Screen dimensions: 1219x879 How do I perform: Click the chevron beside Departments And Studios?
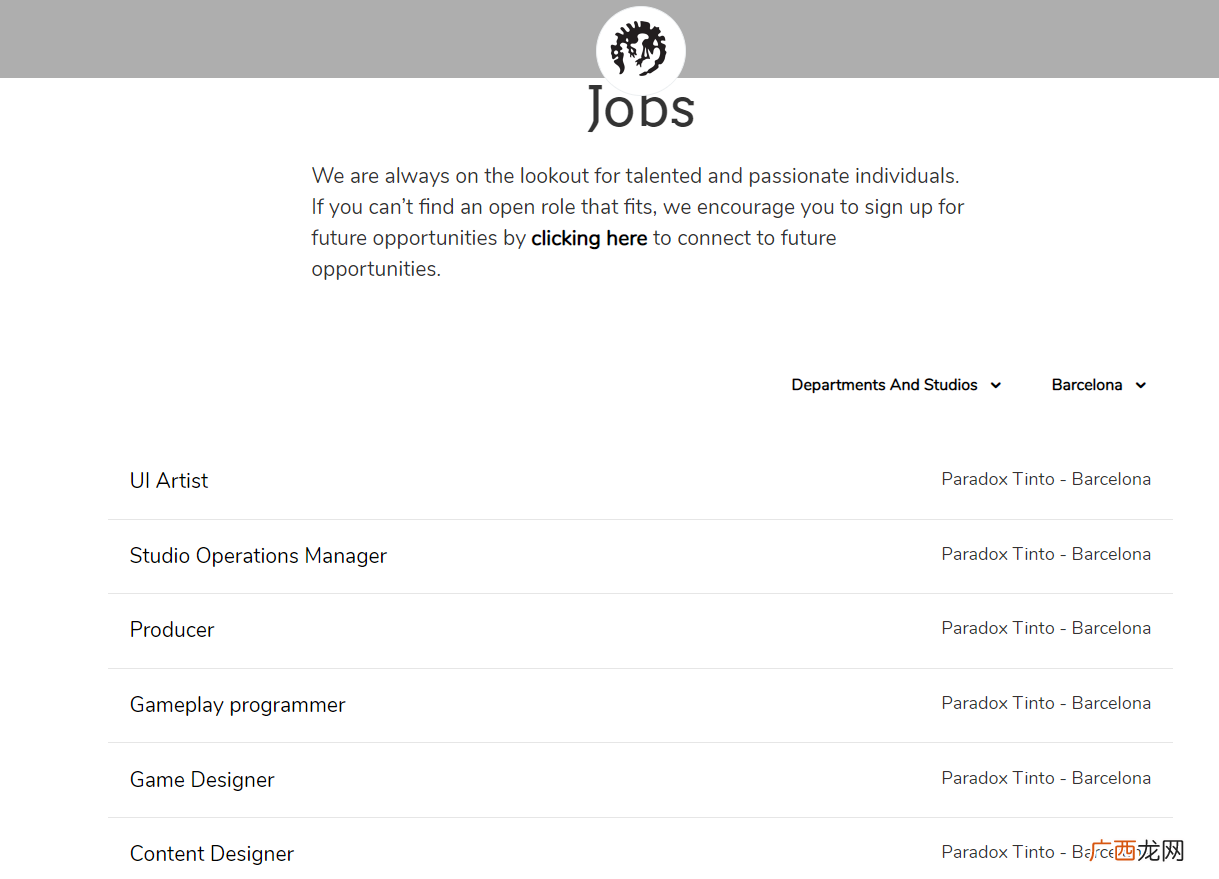pyautogui.click(x=995, y=386)
